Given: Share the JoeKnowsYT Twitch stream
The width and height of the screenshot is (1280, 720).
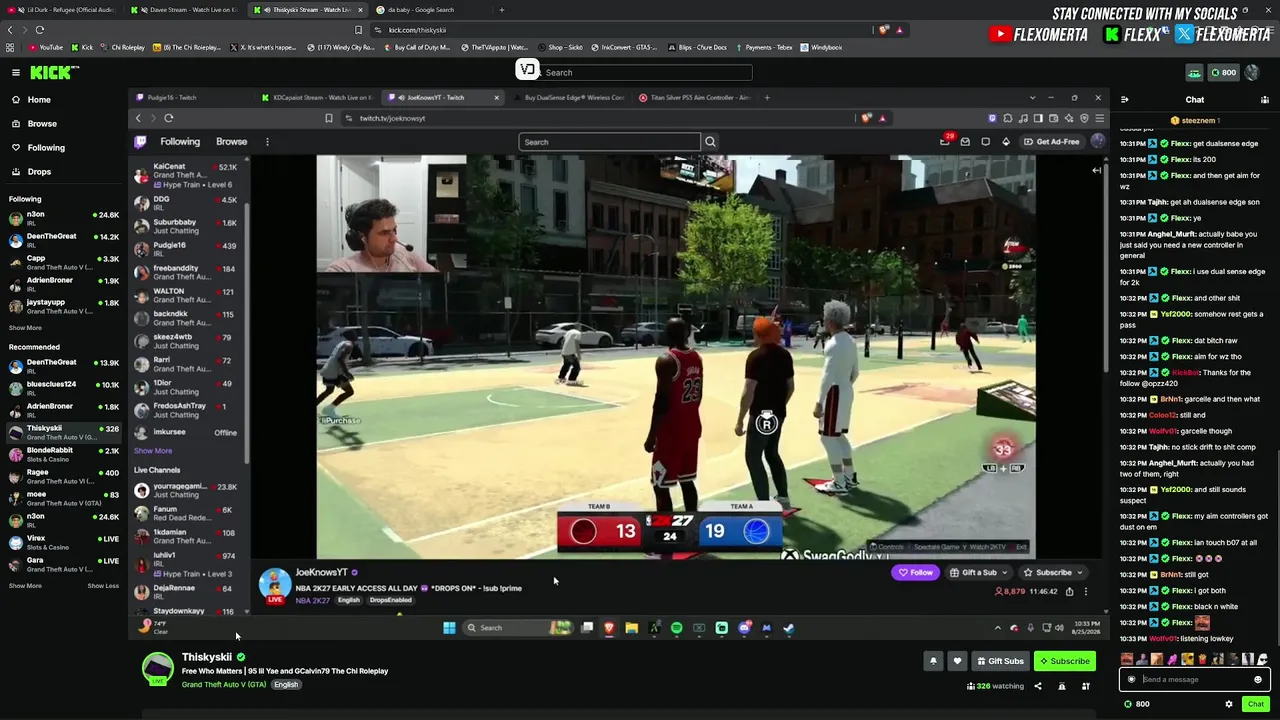Looking at the screenshot, I should [1069, 591].
